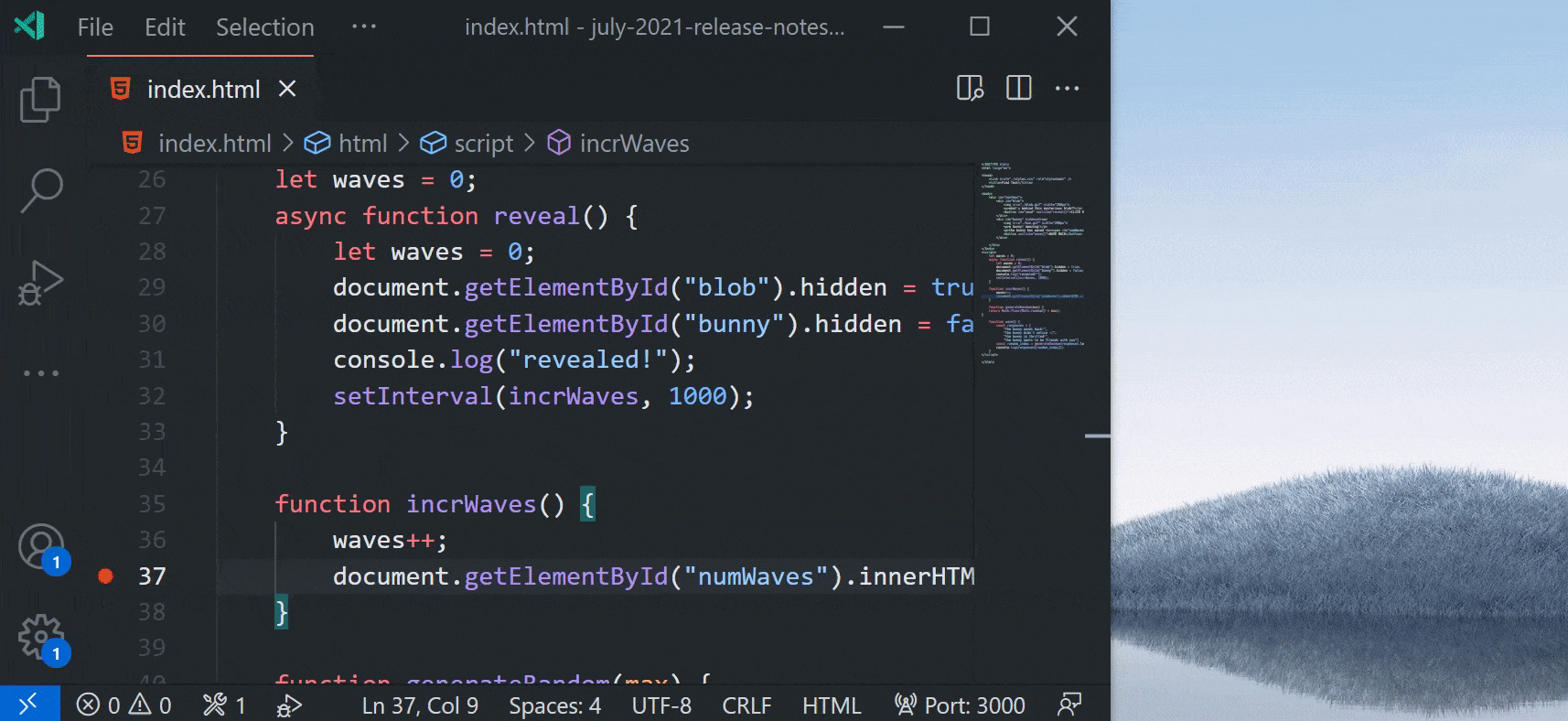Click the "bunny" string on line 30
The height and width of the screenshot is (721, 1568).
click(x=735, y=324)
